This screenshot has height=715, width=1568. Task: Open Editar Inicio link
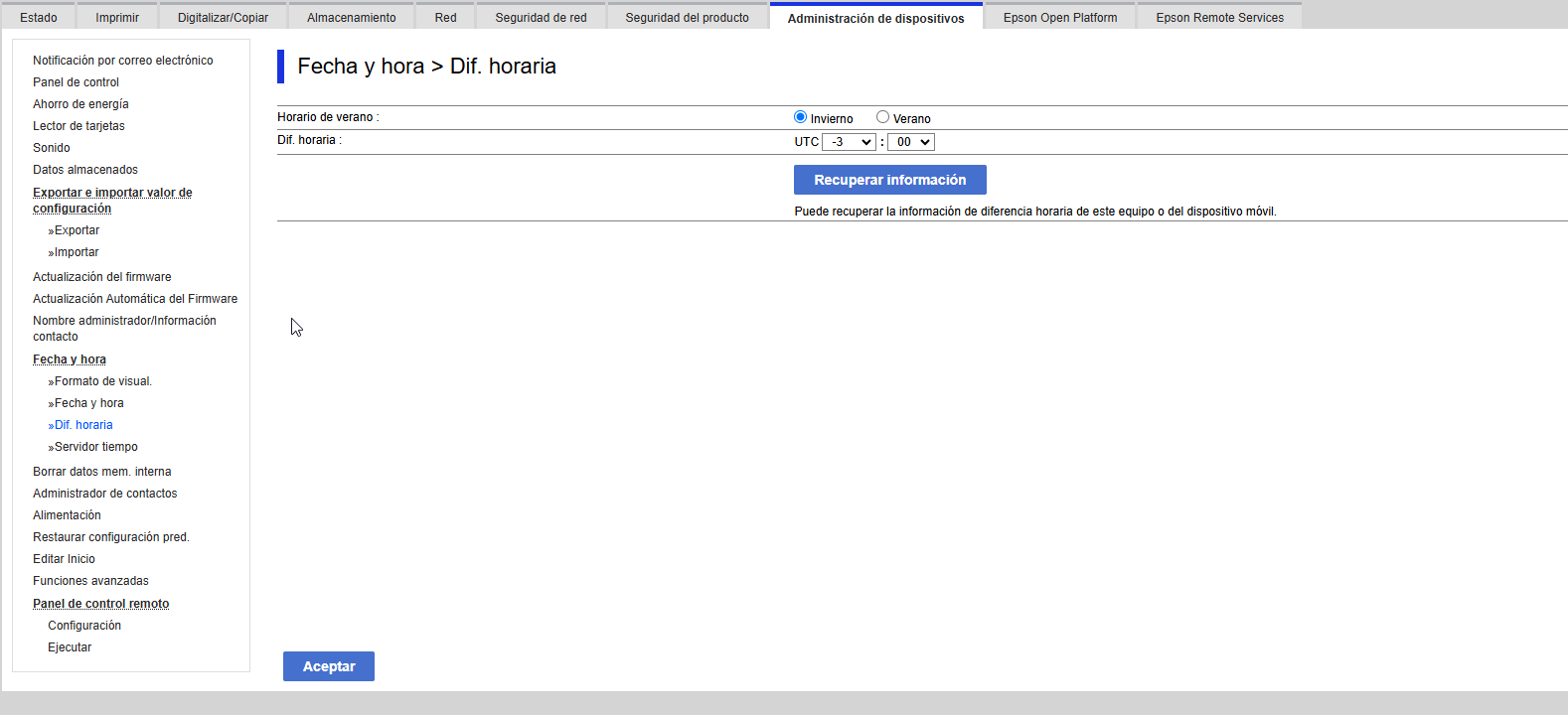coord(64,559)
